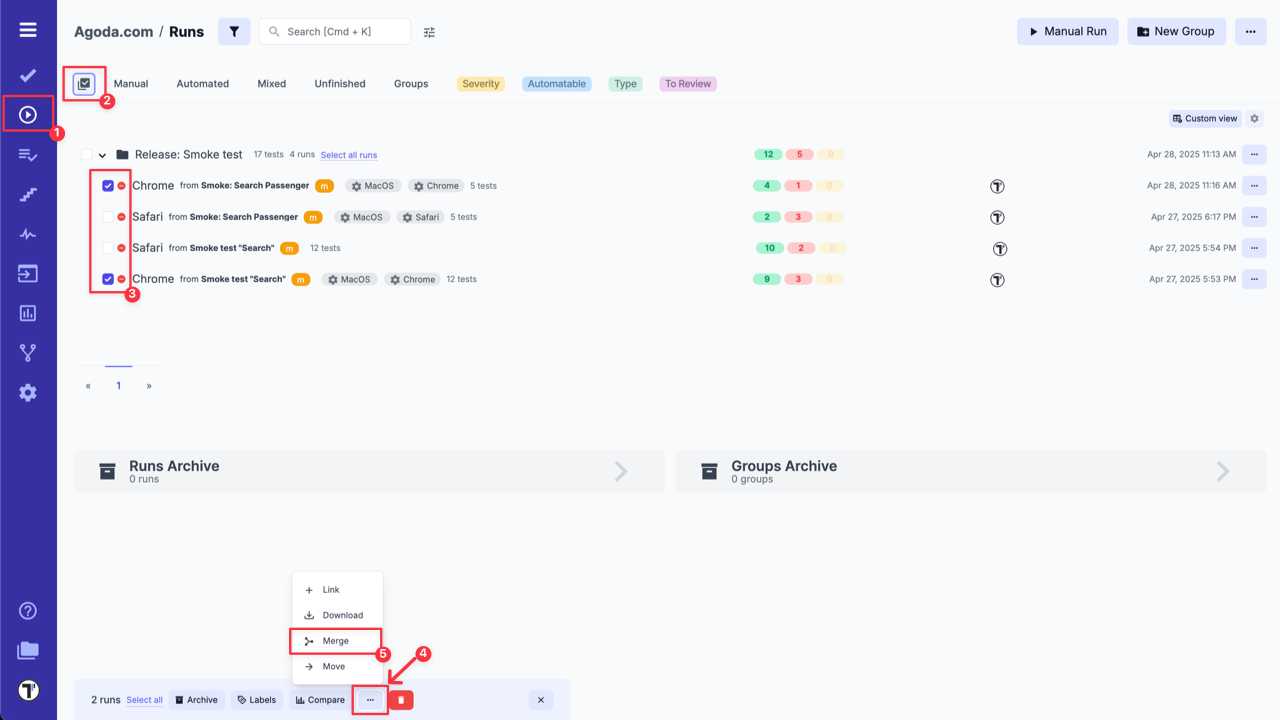1280x720 pixels.
Task: Choose Merge from the actions menu
Action: pos(336,640)
